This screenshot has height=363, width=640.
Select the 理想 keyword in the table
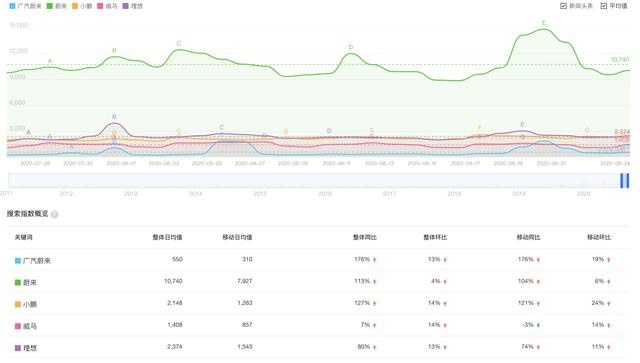(x=30, y=348)
